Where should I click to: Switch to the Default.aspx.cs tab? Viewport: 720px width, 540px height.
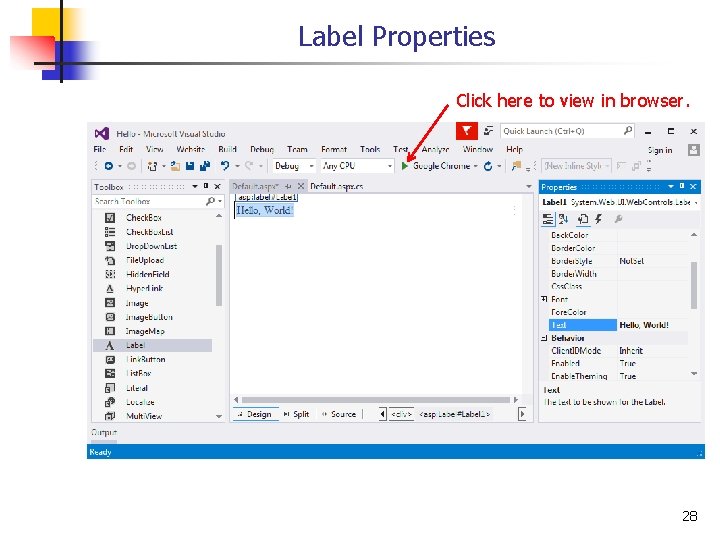[x=337, y=186]
